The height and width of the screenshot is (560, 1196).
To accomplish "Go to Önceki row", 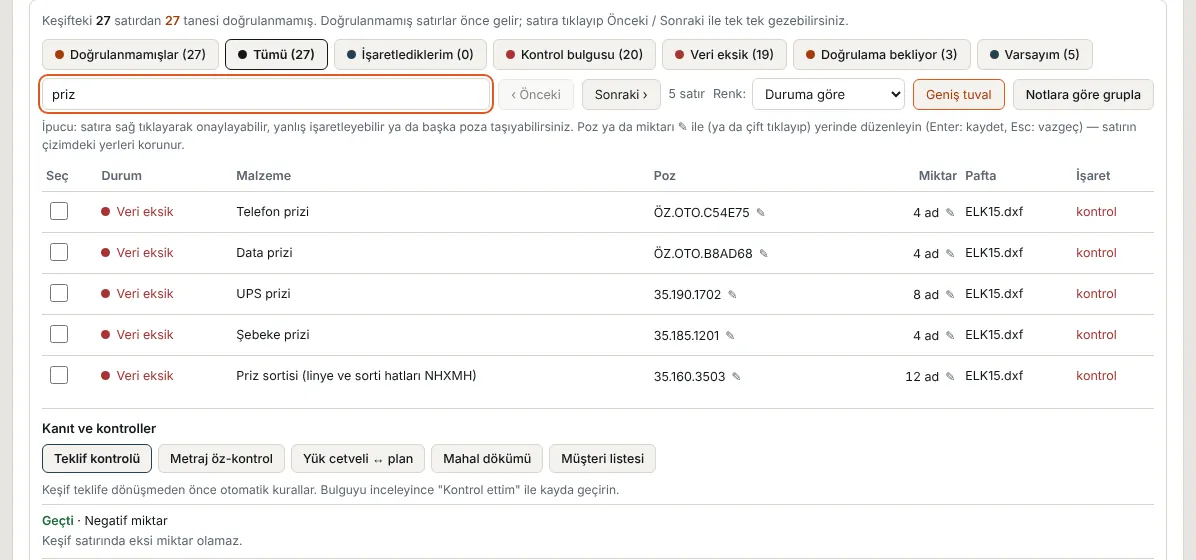I will click(x=536, y=95).
